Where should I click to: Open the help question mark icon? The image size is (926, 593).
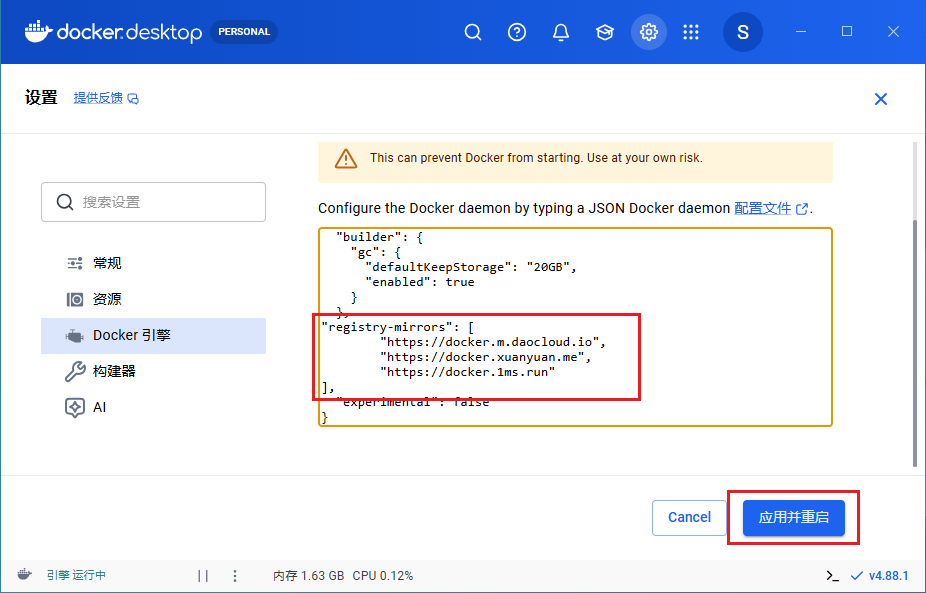point(517,32)
